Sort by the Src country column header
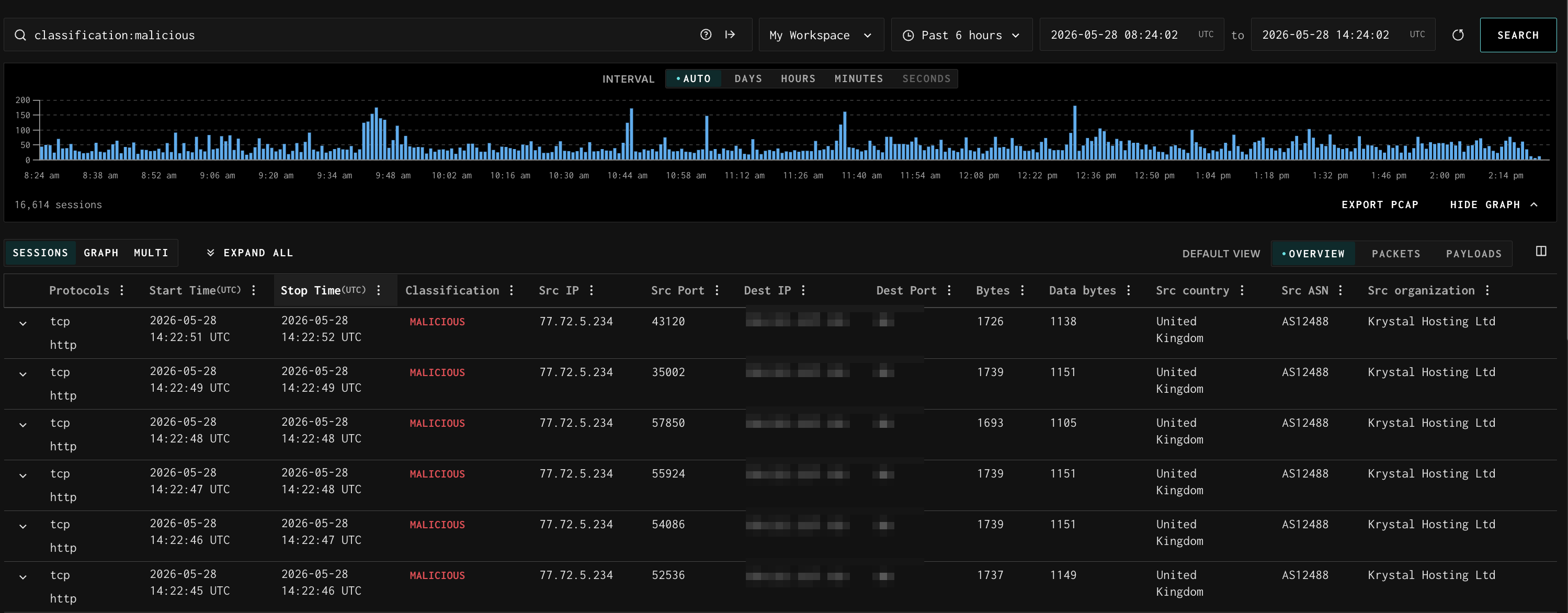1568x613 pixels. [x=1192, y=290]
